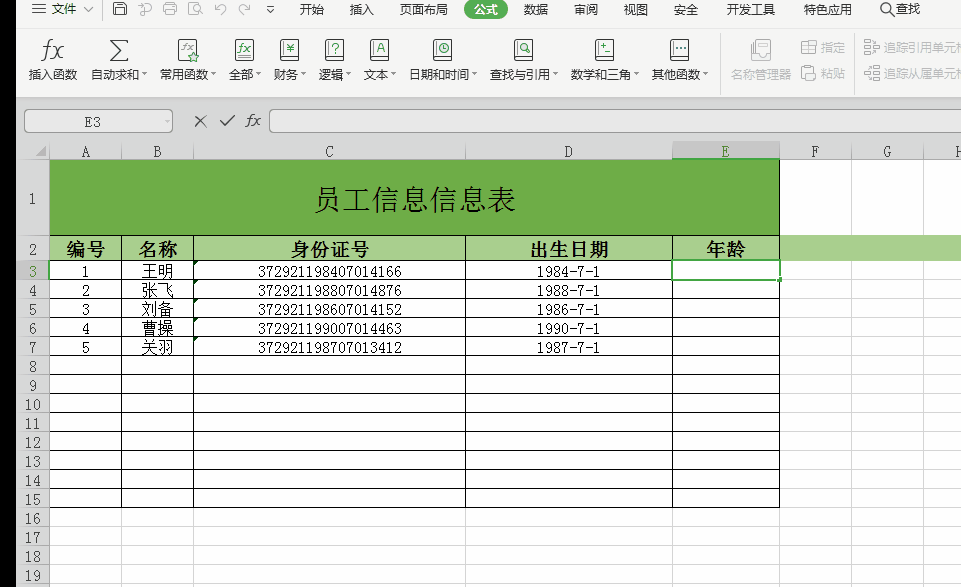This screenshot has width=961, height=587.
Task: Click the Redo arrow icon
Action: point(245,9)
